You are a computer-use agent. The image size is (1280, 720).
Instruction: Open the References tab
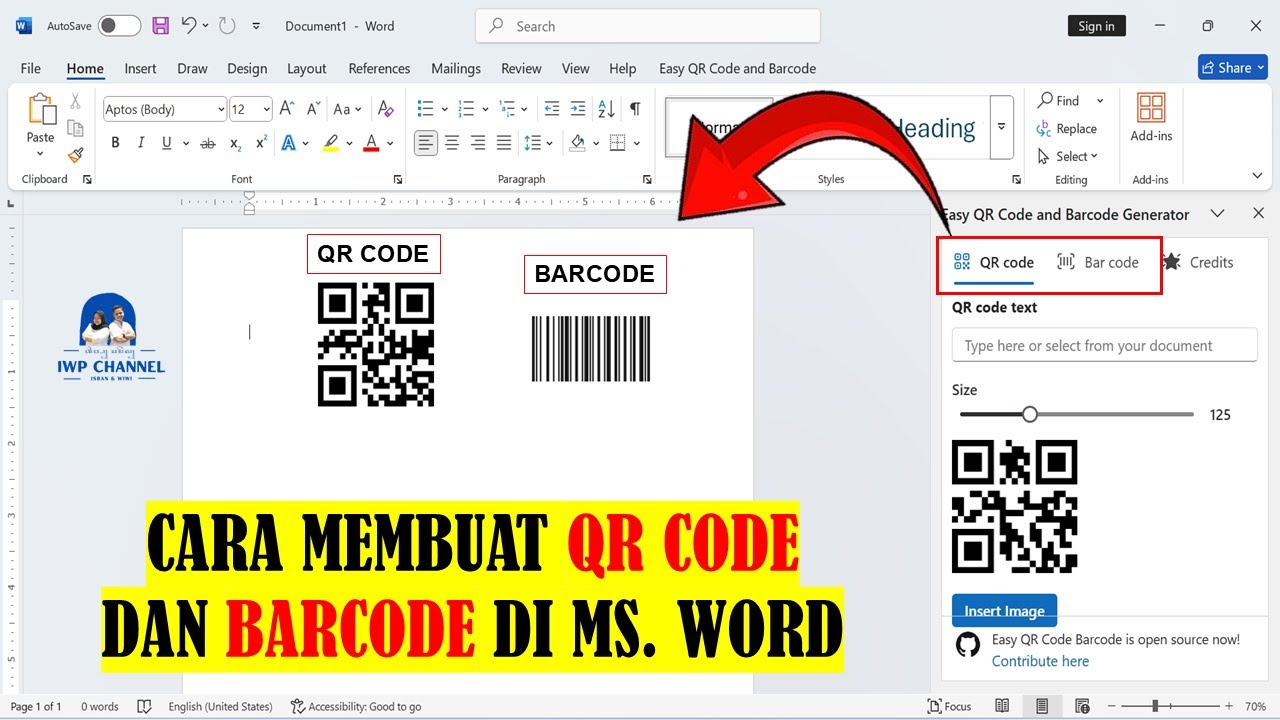pos(379,68)
